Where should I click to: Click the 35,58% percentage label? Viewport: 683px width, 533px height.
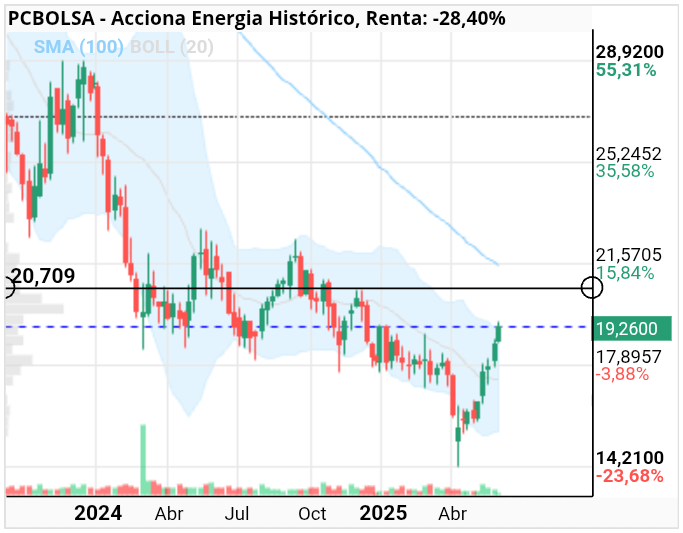[625, 171]
